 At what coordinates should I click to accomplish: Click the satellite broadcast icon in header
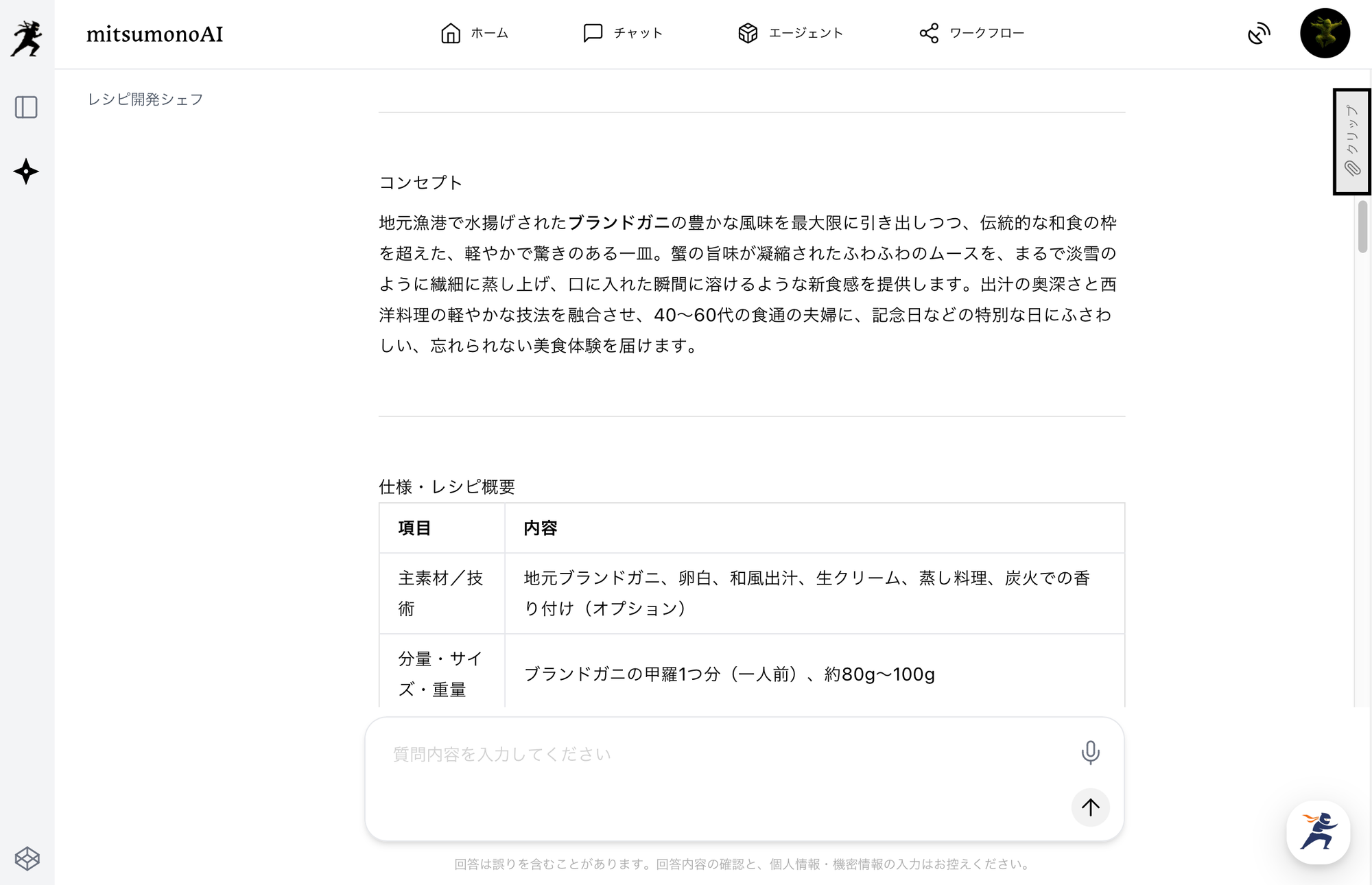(x=1259, y=33)
